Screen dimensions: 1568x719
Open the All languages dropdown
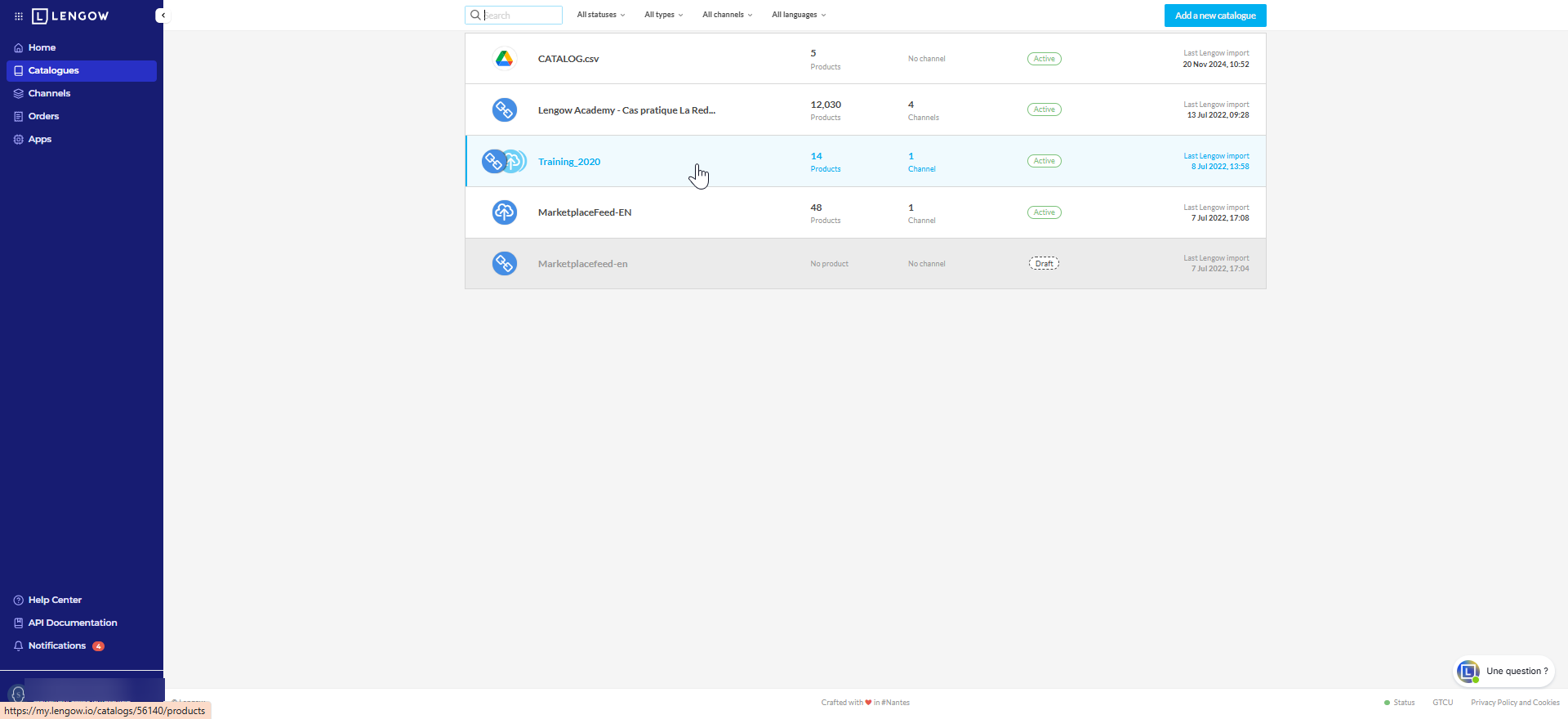pyautogui.click(x=798, y=15)
